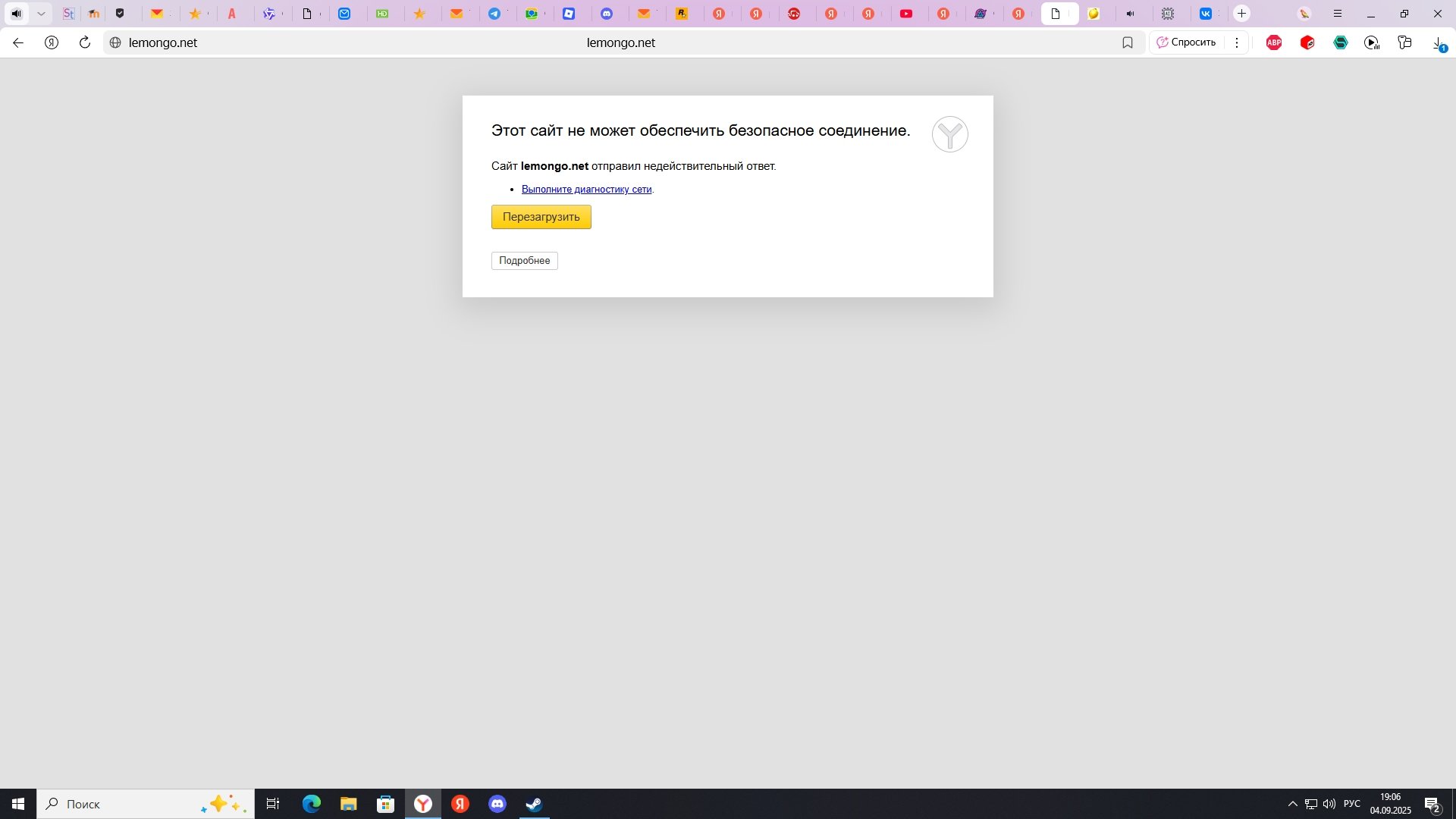The height and width of the screenshot is (819, 1456).
Task: Open Подробнее details on error page
Action: click(524, 261)
